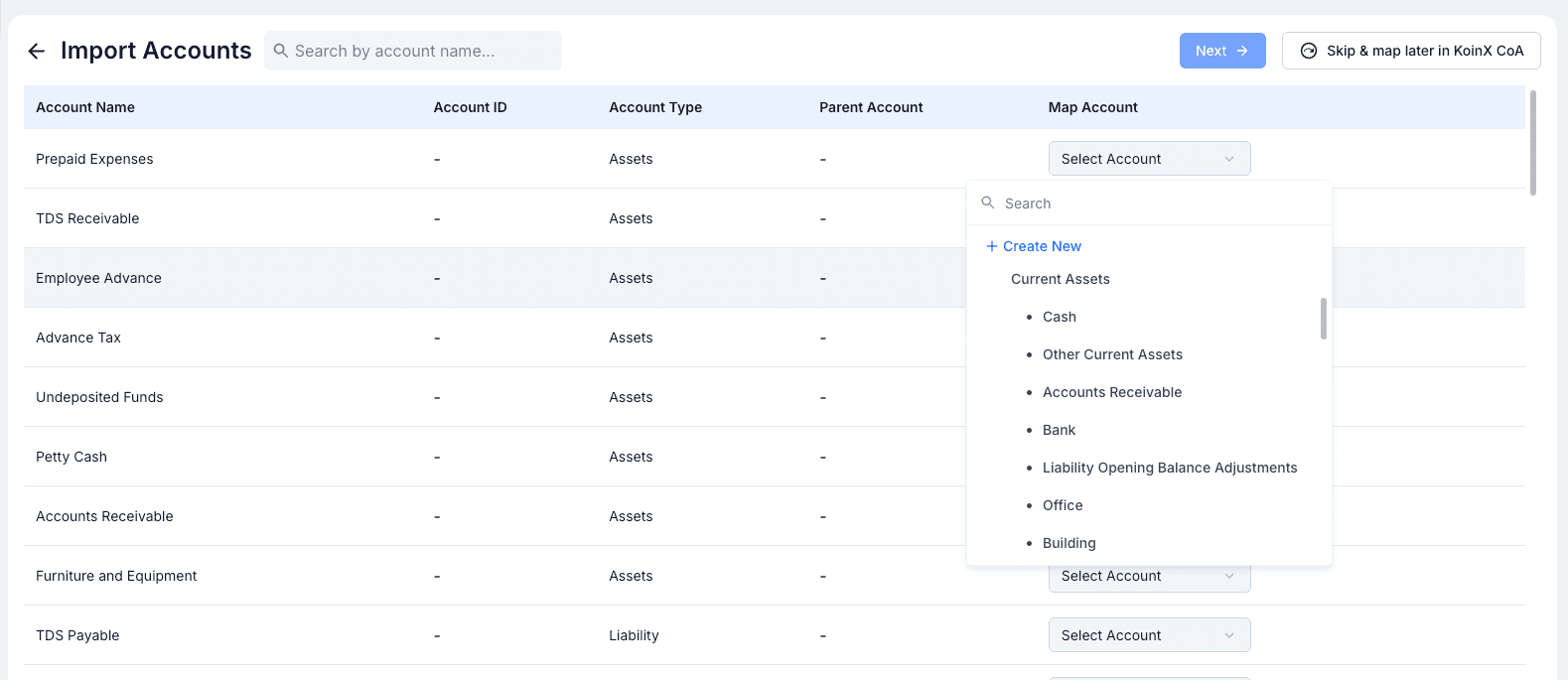
Task: Click Assets type in Prepaid Expenses row
Action: 631,159
